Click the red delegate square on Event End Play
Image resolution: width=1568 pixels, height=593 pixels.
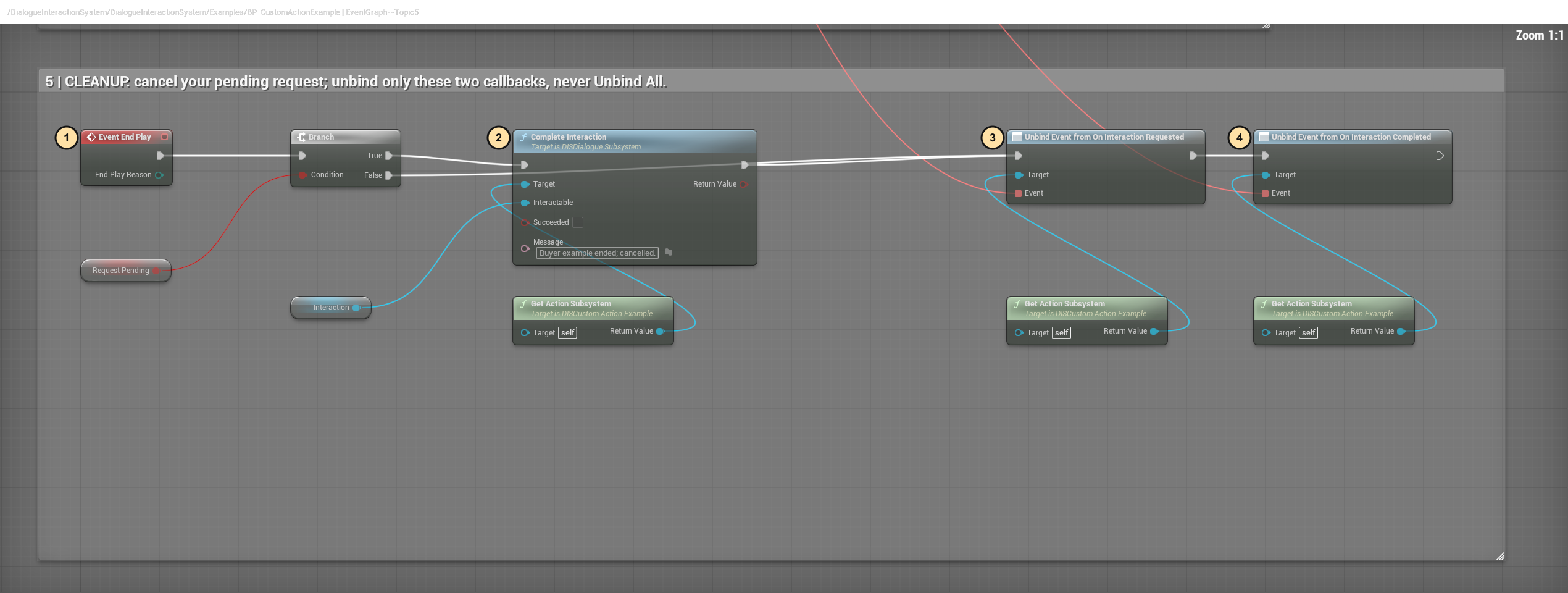click(165, 137)
